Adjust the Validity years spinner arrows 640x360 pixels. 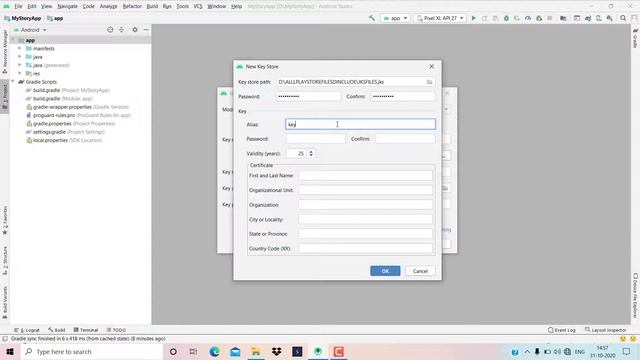tap(311, 153)
